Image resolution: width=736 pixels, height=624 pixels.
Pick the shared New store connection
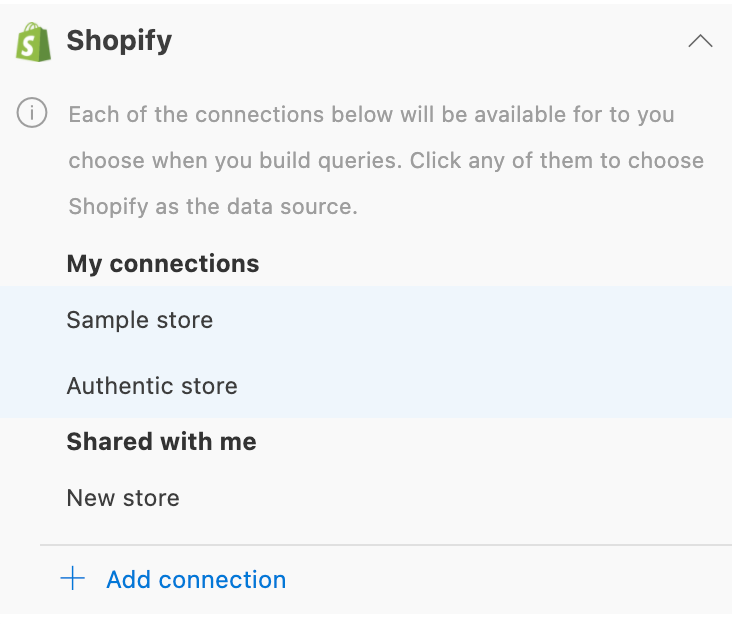[x=123, y=498]
